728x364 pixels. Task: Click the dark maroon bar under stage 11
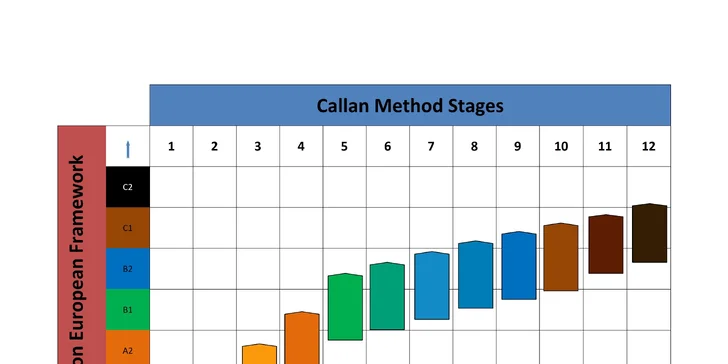pyautogui.click(x=606, y=244)
